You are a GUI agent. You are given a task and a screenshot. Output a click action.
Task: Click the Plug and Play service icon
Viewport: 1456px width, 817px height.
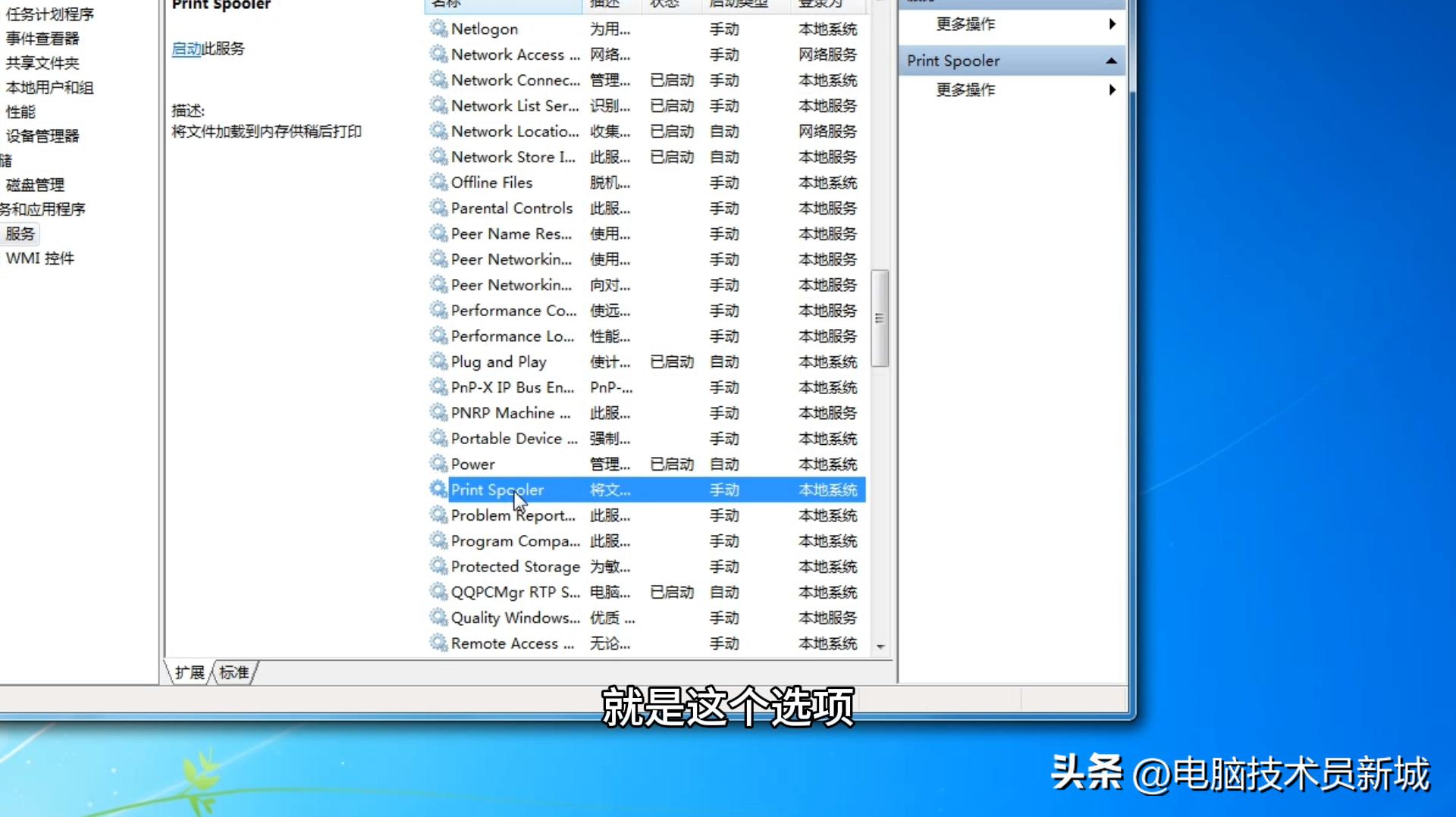(x=438, y=362)
